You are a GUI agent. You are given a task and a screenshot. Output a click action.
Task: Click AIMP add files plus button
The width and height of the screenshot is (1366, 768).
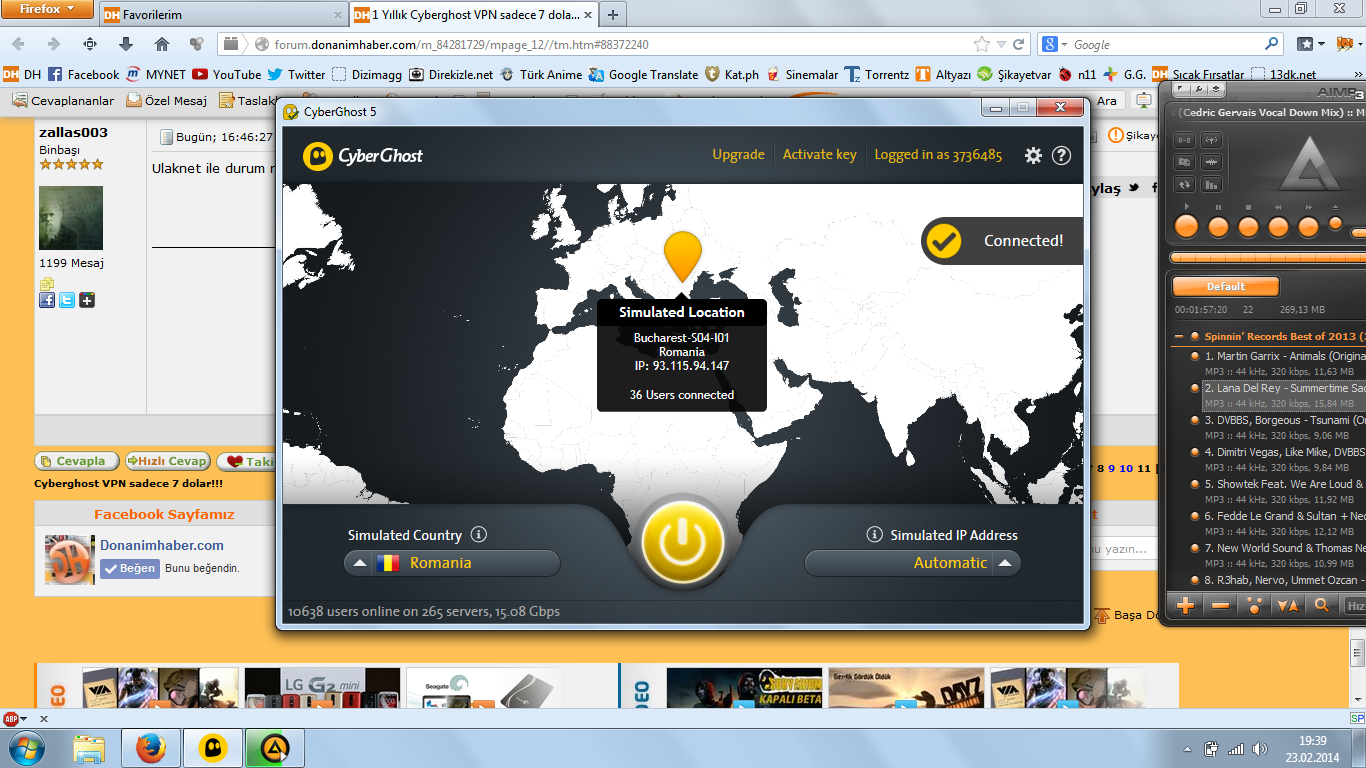point(1187,605)
